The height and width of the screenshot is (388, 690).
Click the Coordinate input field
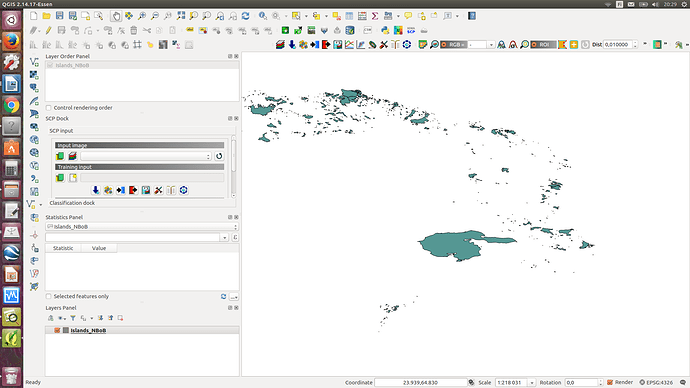[x=420, y=383]
